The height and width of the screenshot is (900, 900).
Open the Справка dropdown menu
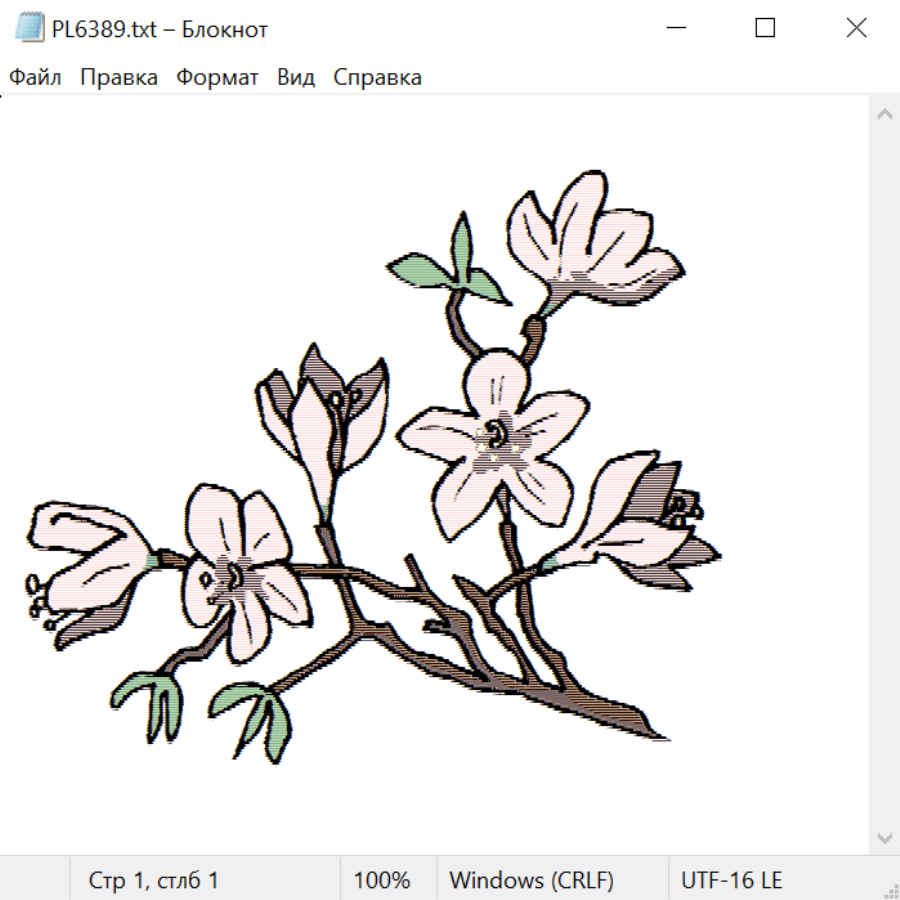pos(377,77)
